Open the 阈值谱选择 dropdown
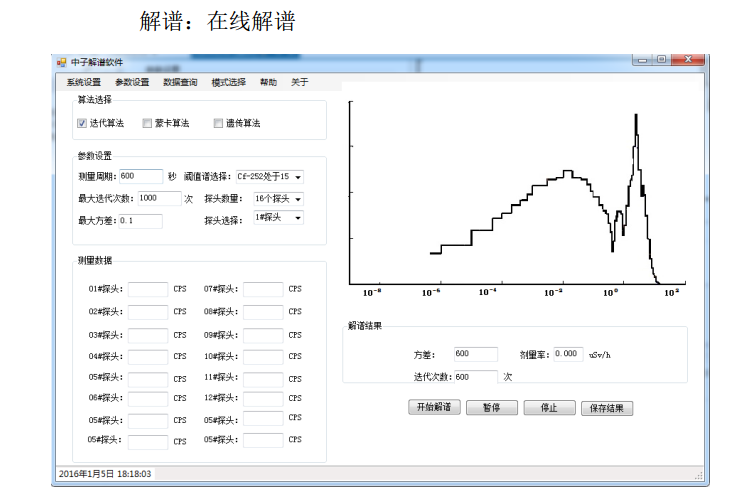This screenshot has height=498, width=734. (x=298, y=177)
